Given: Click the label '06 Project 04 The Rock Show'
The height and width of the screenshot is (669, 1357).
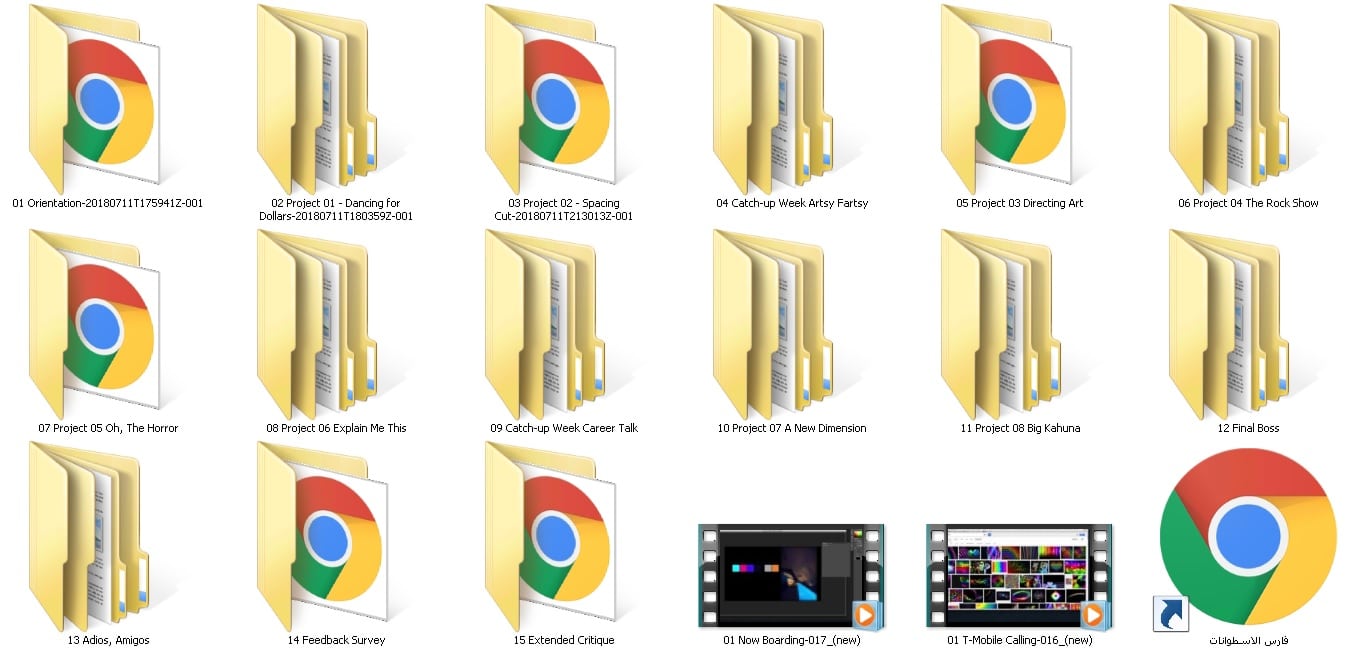Looking at the screenshot, I should (1248, 203).
